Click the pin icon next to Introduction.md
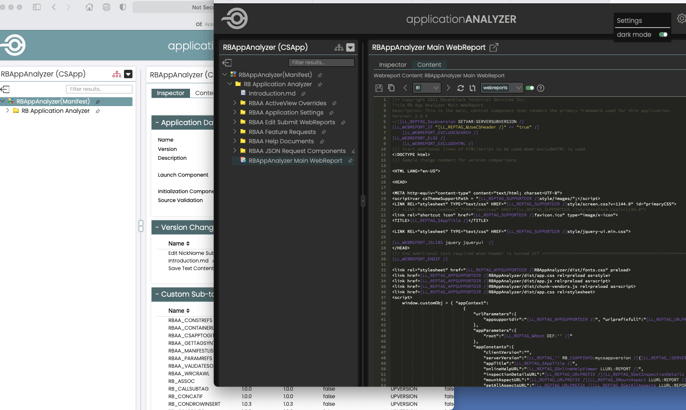This screenshot has width=686, height=410. [303, 94]
